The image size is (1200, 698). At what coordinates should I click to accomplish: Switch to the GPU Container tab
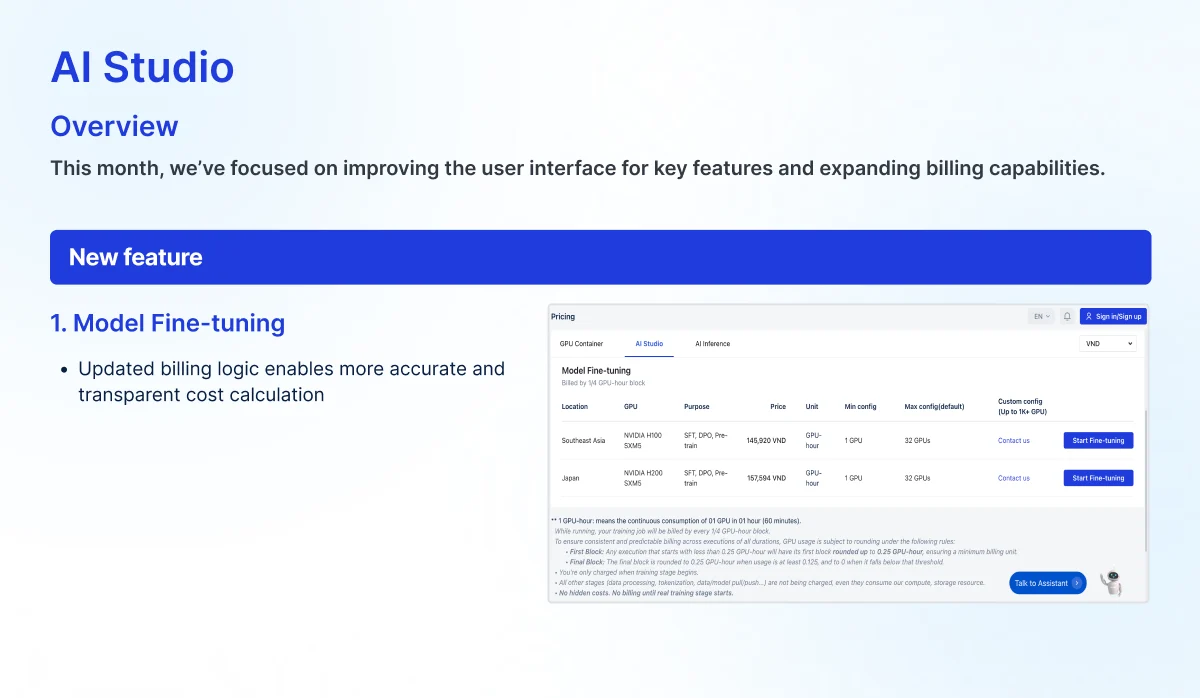click(581, 344)
